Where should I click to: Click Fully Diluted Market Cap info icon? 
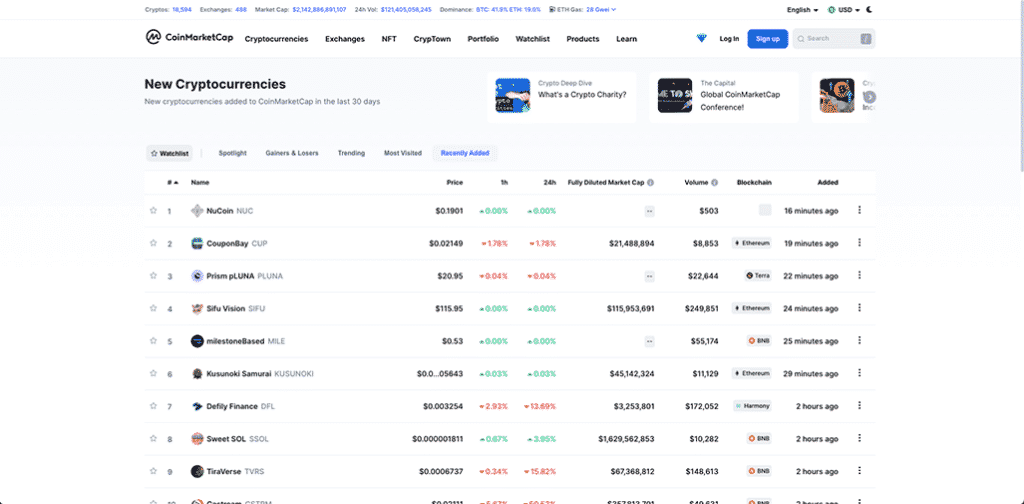tap(650, 183)
